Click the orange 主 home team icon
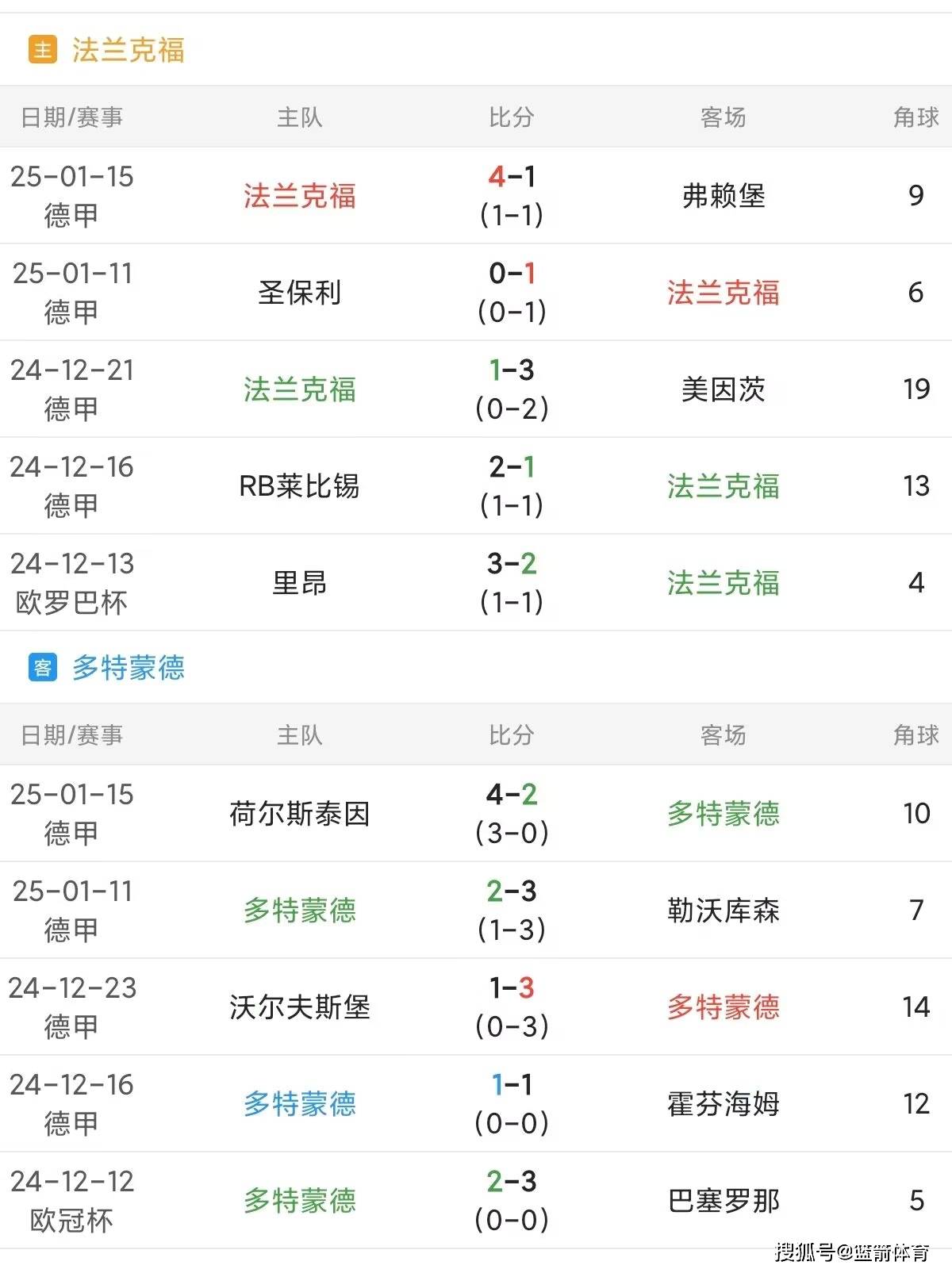Image resolution: width=952 pixels, height=1273 pixels. pos(42,50)
